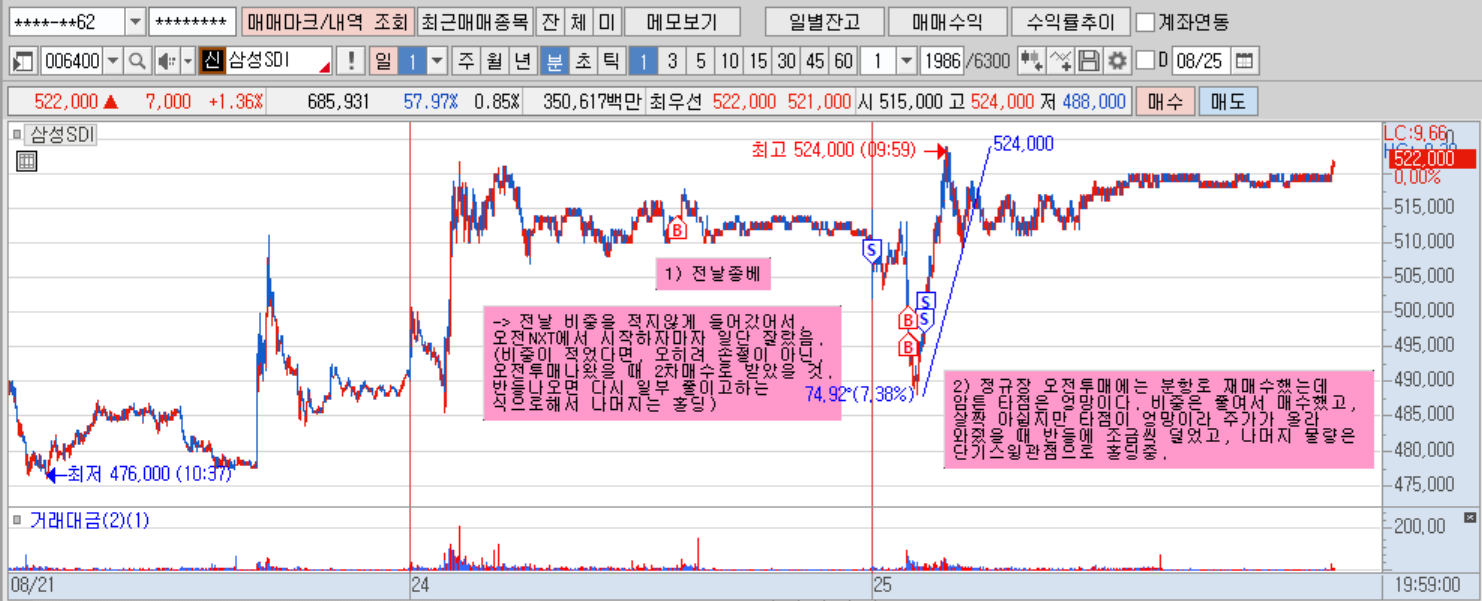Image resolution: width=1482 pixels, height=601 pixels.
Task: Expand the speaker options dropdown arrow
Action: (188, 61)
